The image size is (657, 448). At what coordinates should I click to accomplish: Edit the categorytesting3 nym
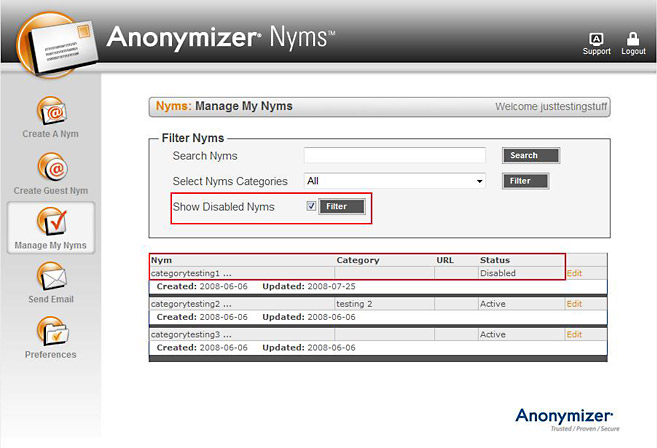574,335
